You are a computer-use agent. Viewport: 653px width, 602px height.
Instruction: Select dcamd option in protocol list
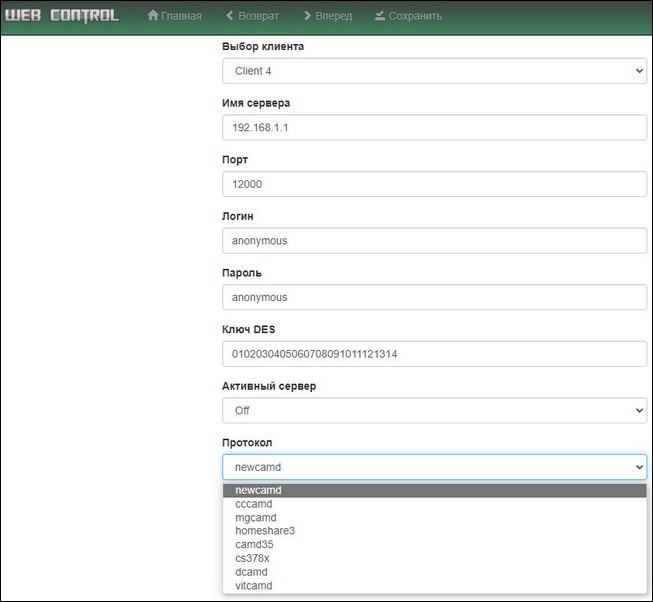point(434,572)
